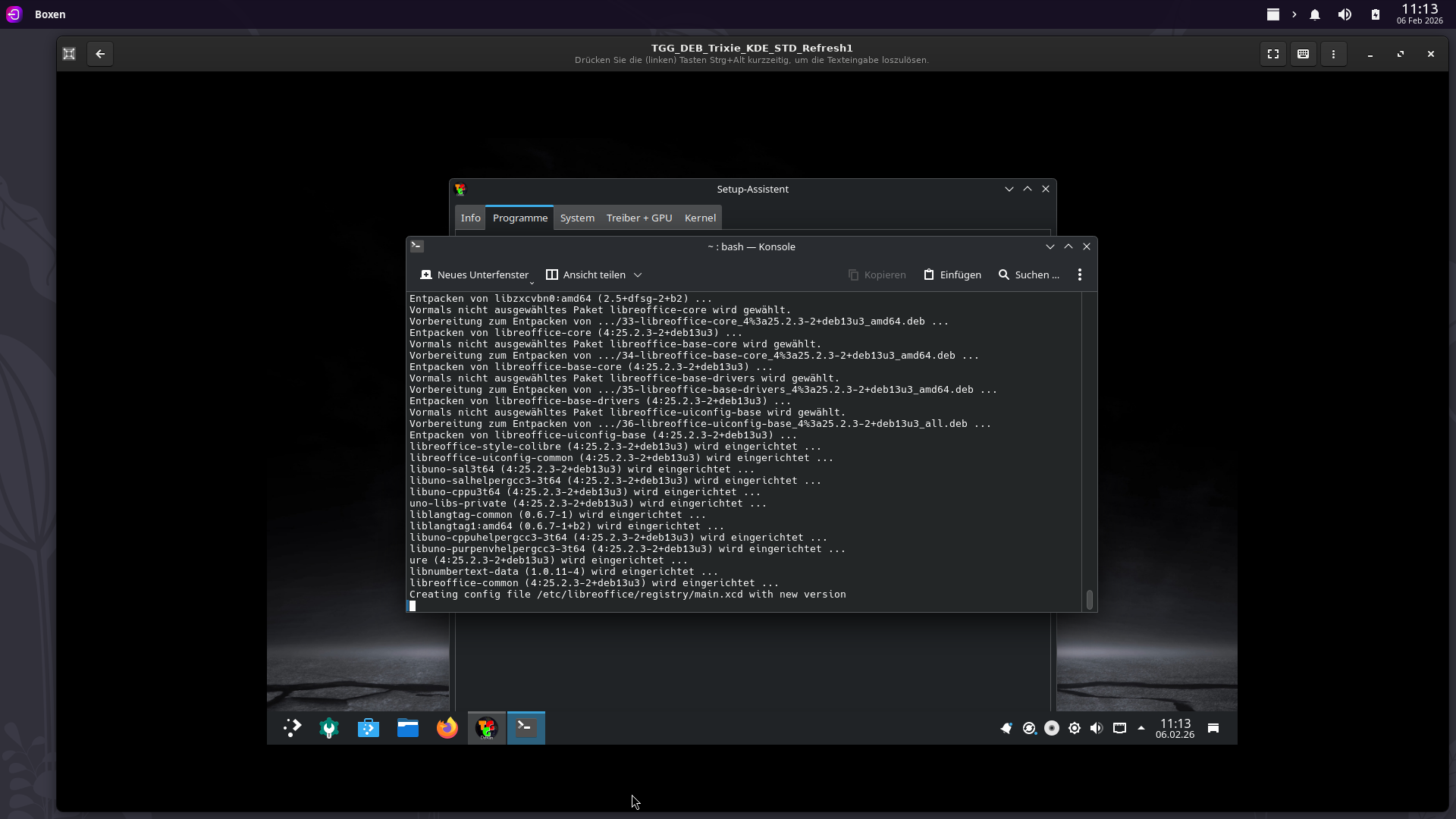Viewport: 1456px width, 819px height.
Task: Select the Treiber + GPU tab
Action: [x=639, y=218]
